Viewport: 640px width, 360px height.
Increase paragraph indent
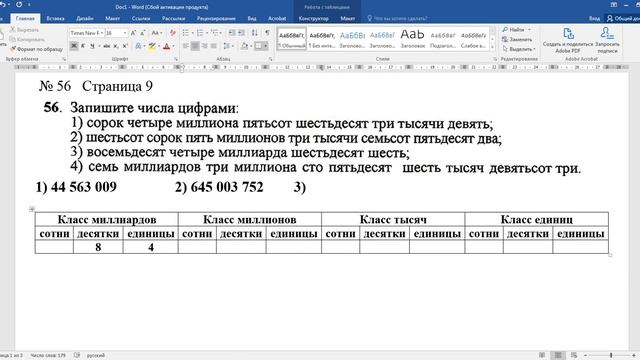tap(241, 33)
